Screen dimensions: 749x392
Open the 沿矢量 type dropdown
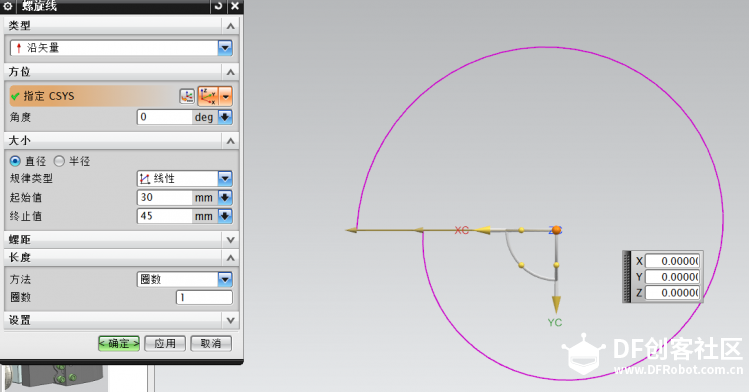pyautogui.click(x=225, y=47)
